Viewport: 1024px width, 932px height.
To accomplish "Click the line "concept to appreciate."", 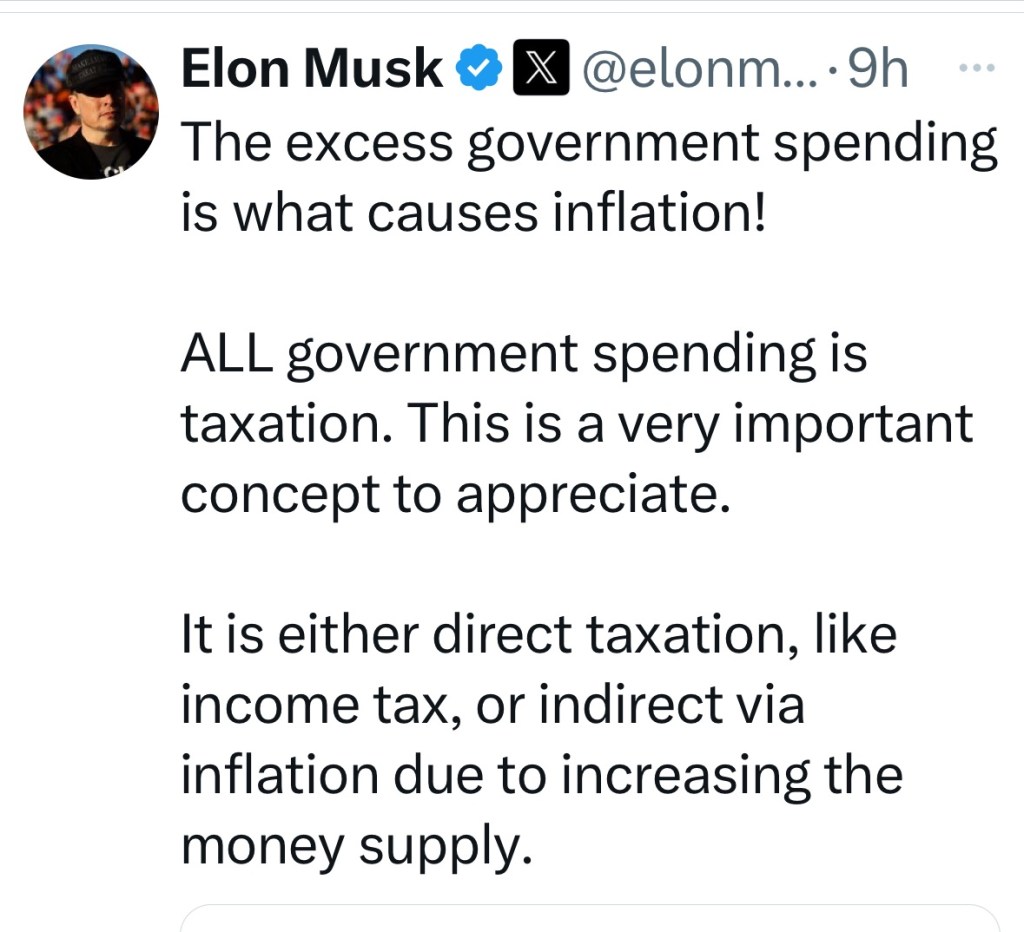I will [x=451, y=495].
